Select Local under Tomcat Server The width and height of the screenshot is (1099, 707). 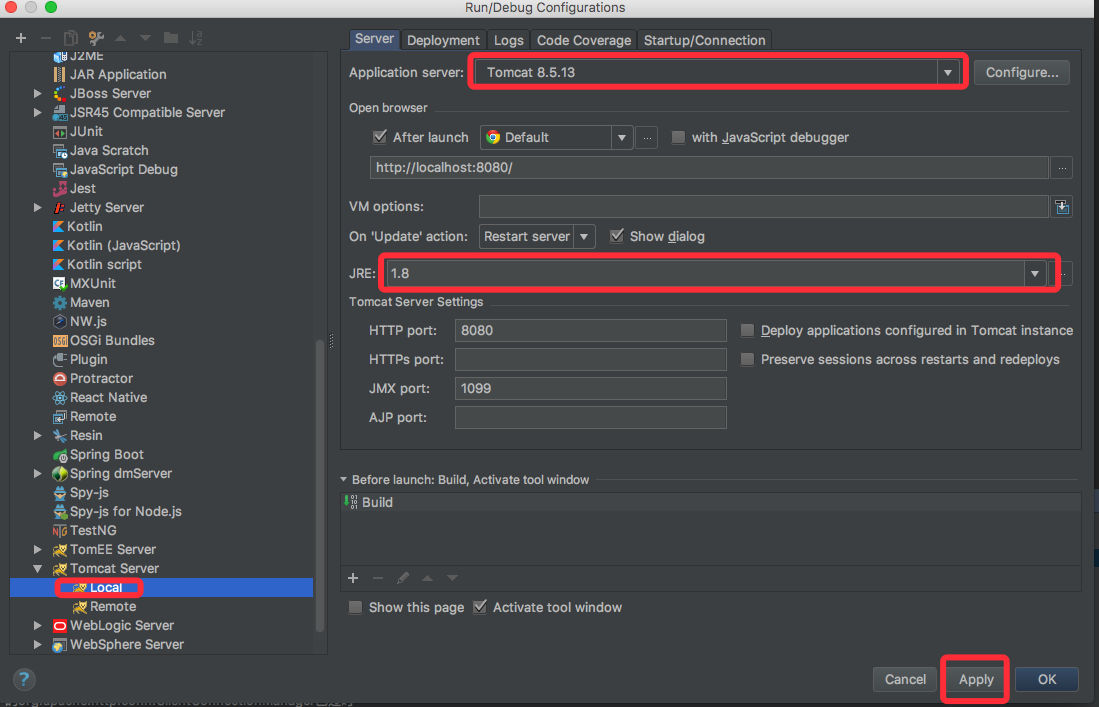(106, 588)
